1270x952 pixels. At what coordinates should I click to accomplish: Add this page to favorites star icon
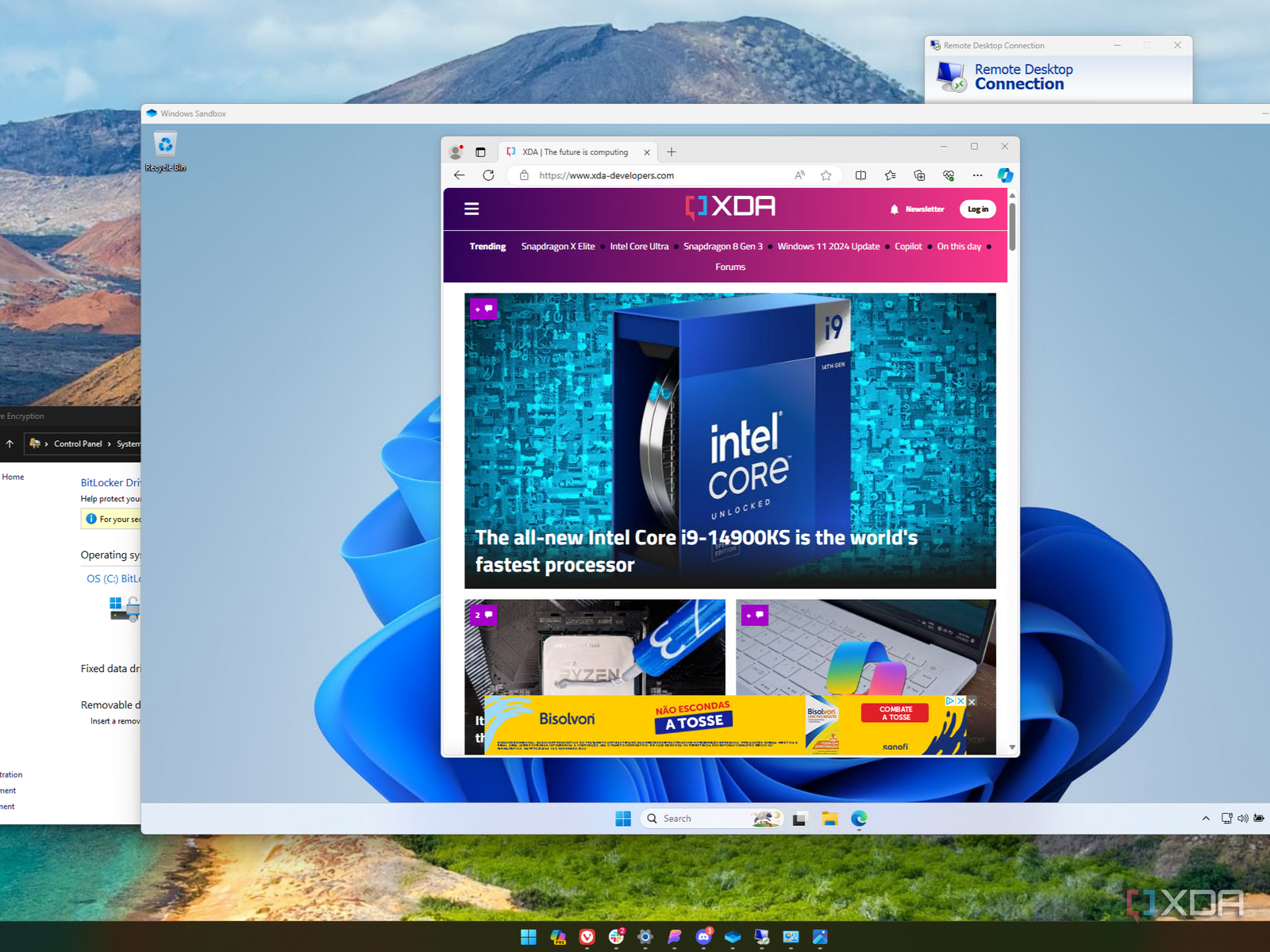(x=826, y=175)
